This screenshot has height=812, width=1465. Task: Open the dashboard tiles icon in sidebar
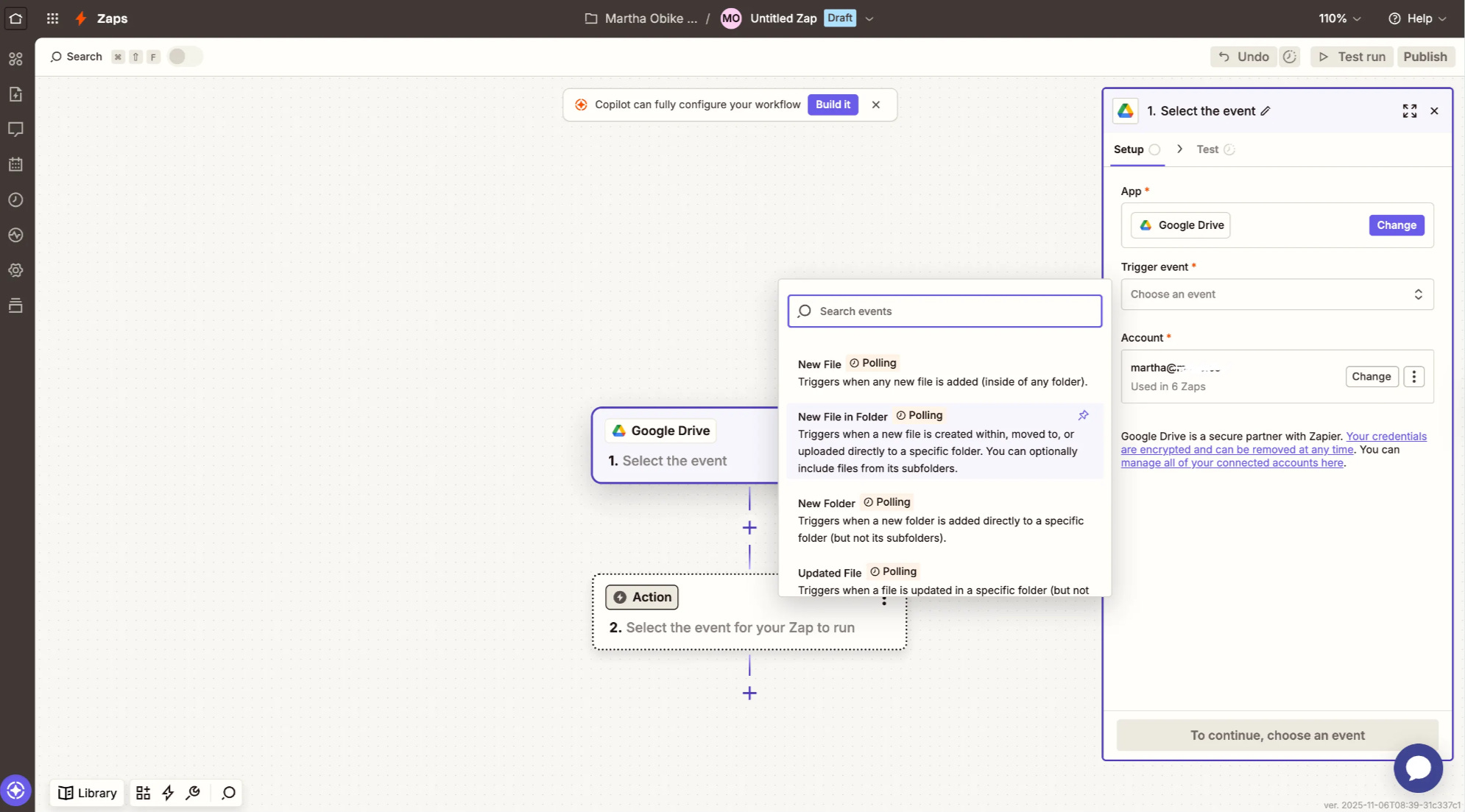point(15,59)
